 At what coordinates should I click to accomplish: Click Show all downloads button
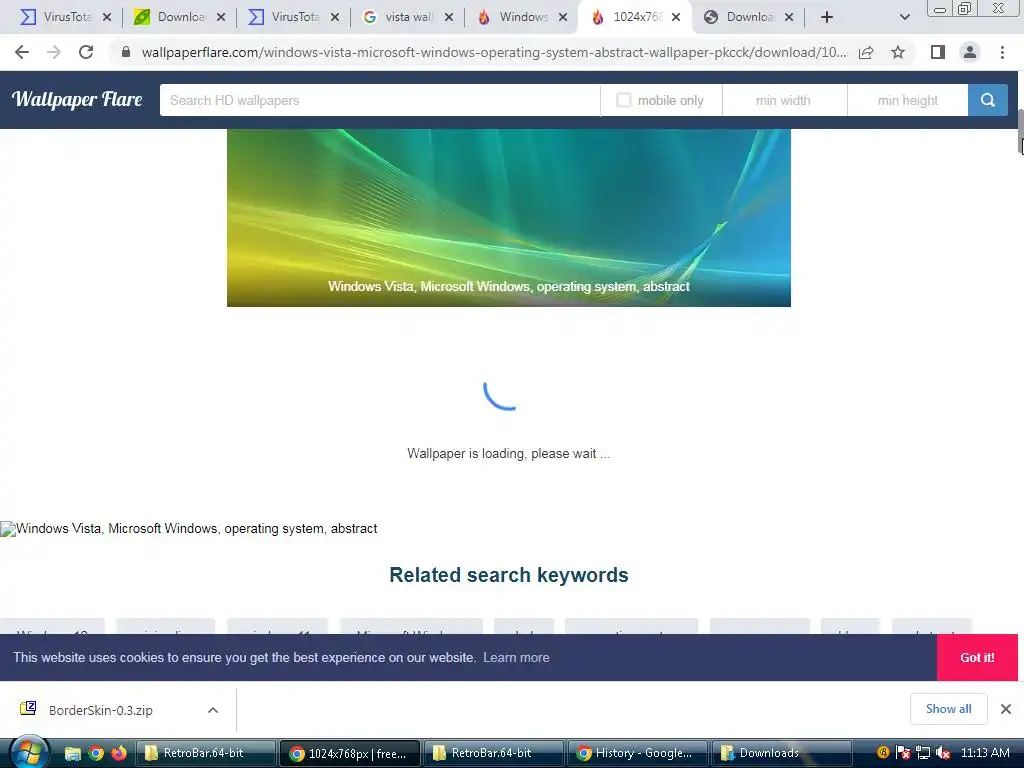[x=948, y=709]
